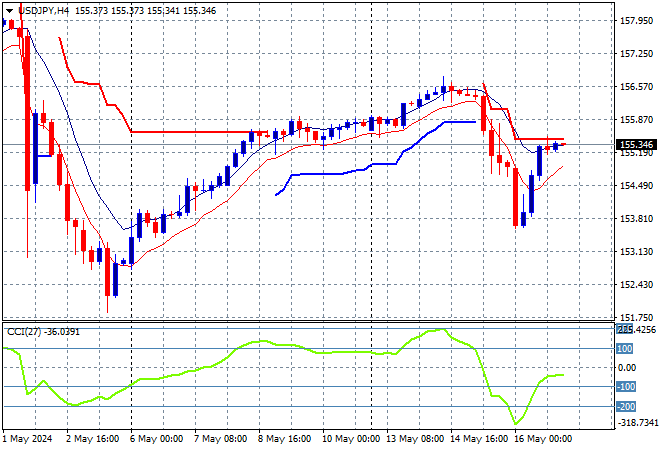The height and width of the screenshot is (450, 660).
Task: Click the CCI 0.00 level label
Action: [627, 368]
